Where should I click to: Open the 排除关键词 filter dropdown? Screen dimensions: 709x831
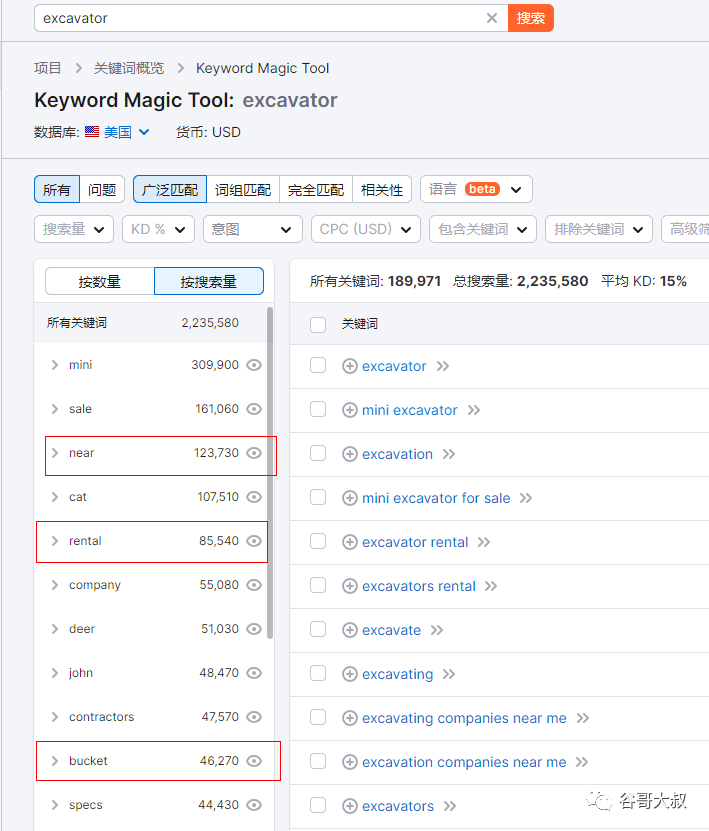click(599, 229)
